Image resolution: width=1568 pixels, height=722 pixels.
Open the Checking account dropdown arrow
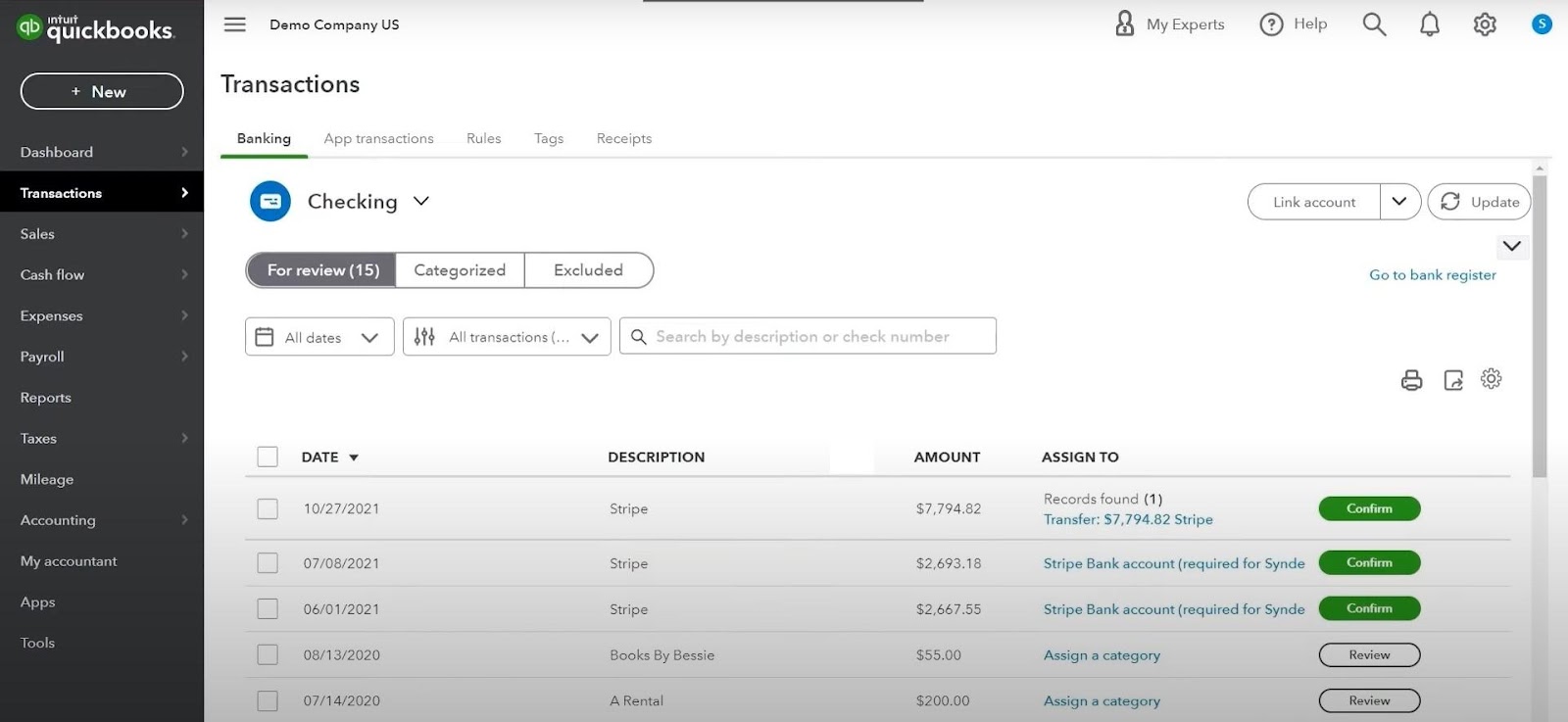tap(421, 201)
